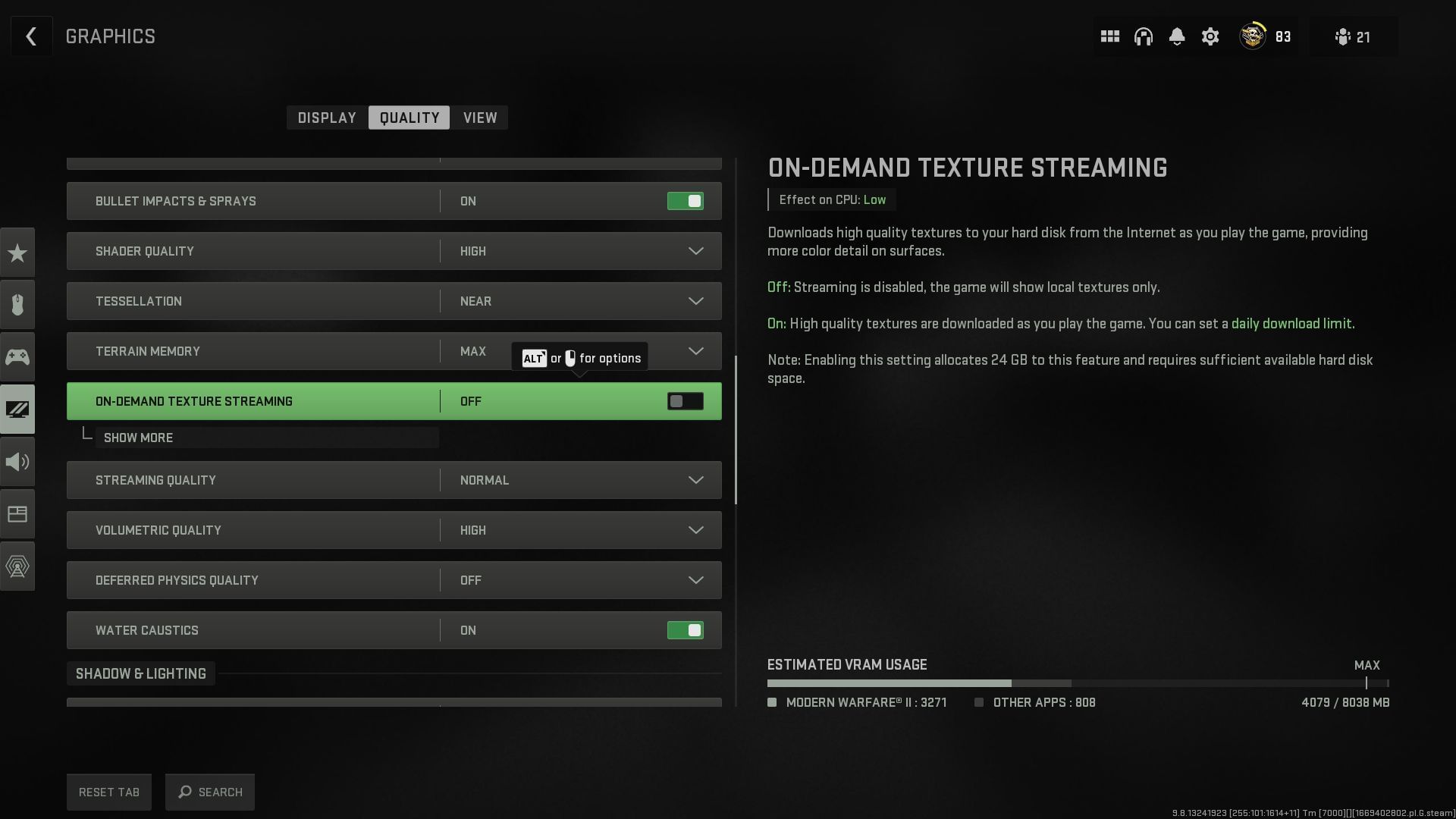Image resolution: width=1456 pixels, height=819 pixels.
Task: Expand Show More options section
Action: point(138,438)
